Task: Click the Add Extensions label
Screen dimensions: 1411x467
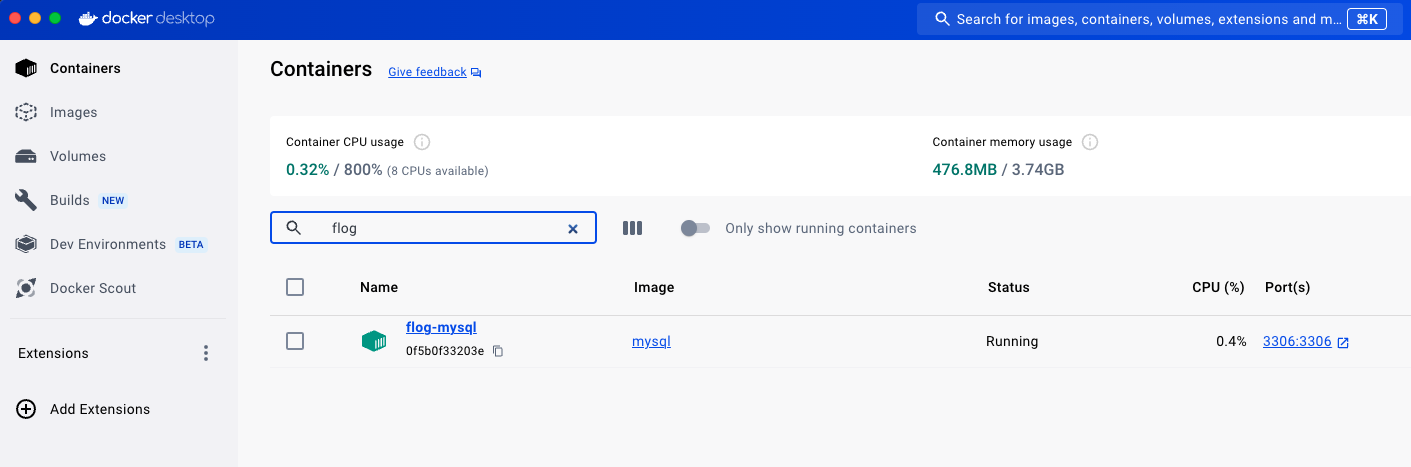Action: coord(100,409)
